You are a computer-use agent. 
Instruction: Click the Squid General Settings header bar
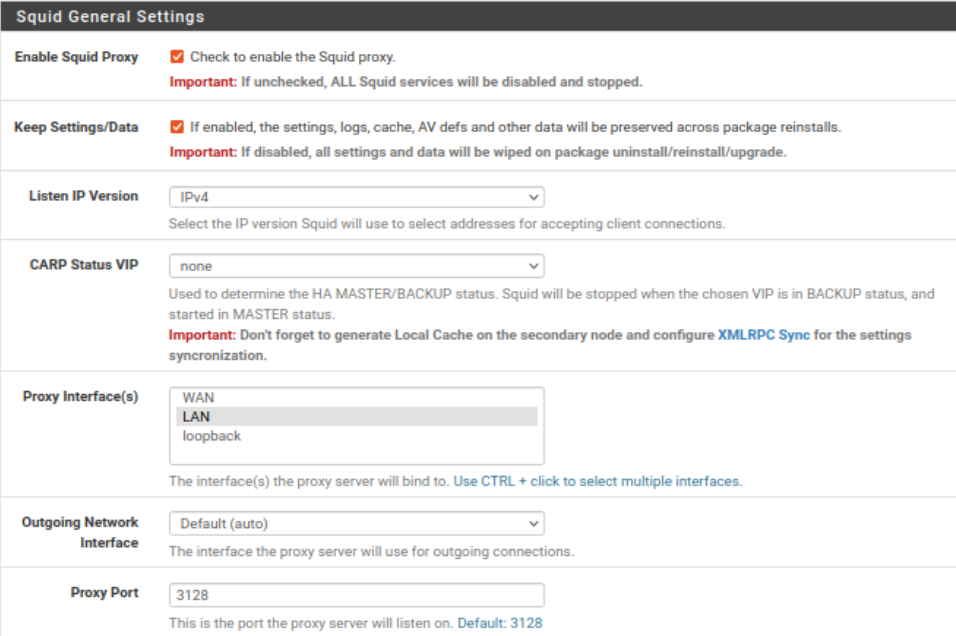point(478,16)
